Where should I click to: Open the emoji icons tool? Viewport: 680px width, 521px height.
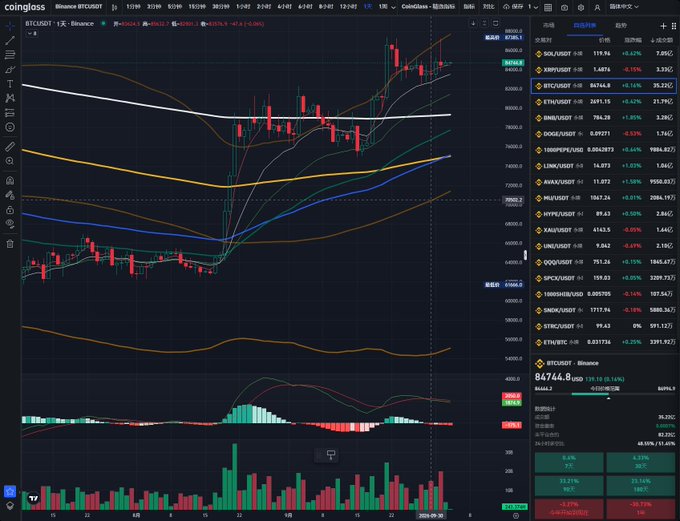tap(10, 127)
